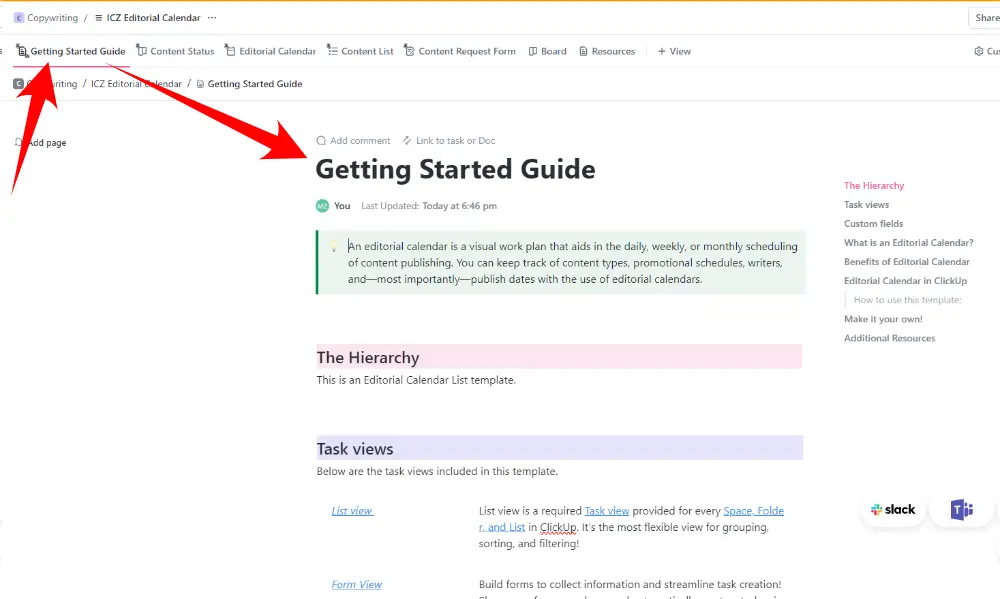The image size is (1000, 599).
Task: Click the Customize gear icon
Action: (979, 51)
